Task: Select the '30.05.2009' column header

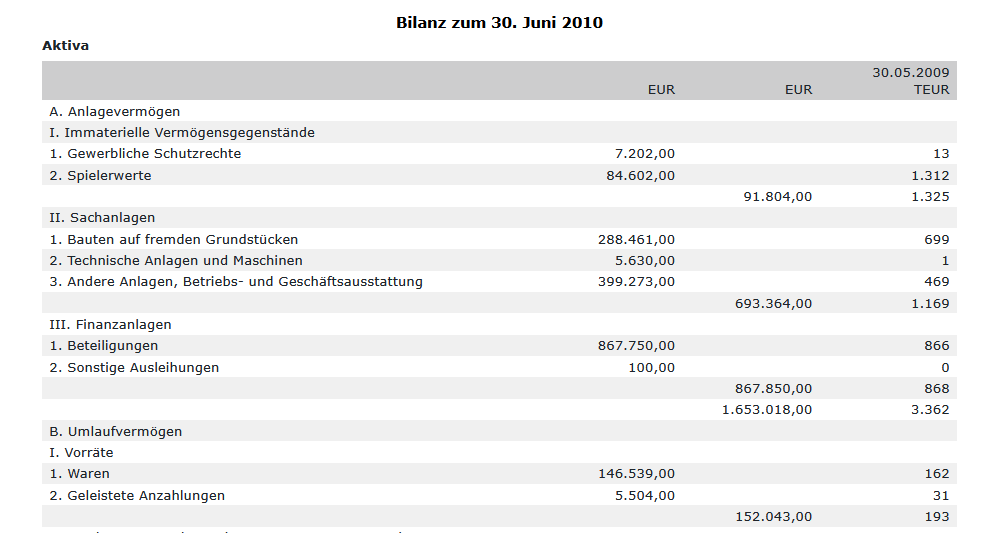Action: click(910, 73)
